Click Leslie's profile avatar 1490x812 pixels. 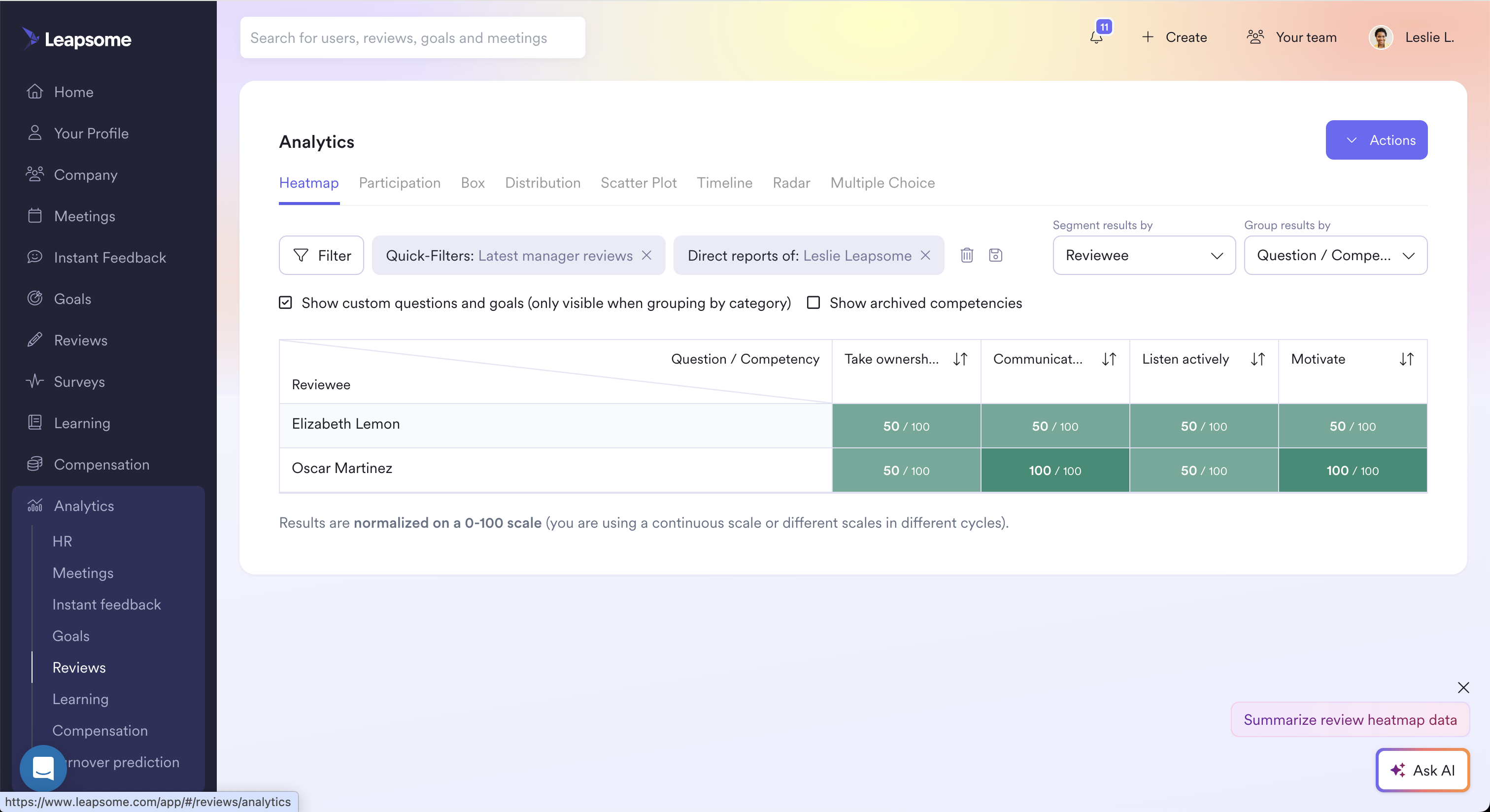tap(1381, 37)
